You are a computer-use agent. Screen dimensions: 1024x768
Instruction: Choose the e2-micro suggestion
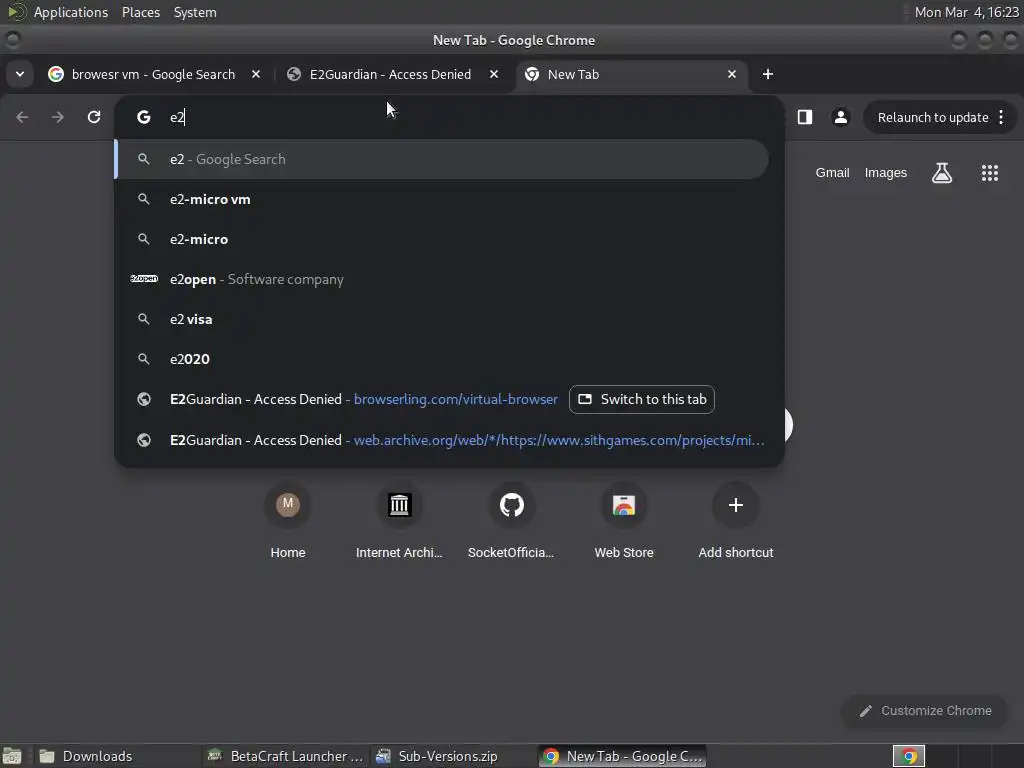coord(441,239)
